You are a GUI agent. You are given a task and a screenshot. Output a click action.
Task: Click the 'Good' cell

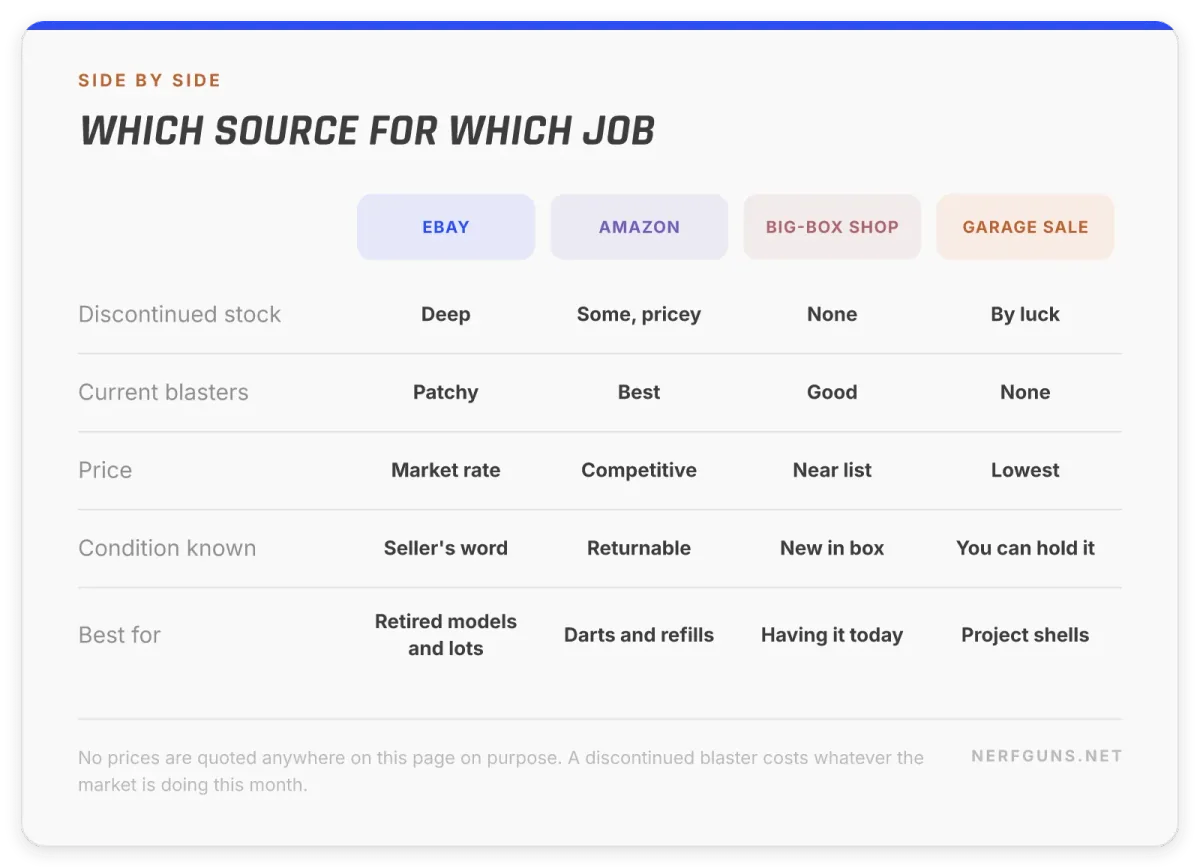pyautogui.click(x=832, y=392)
